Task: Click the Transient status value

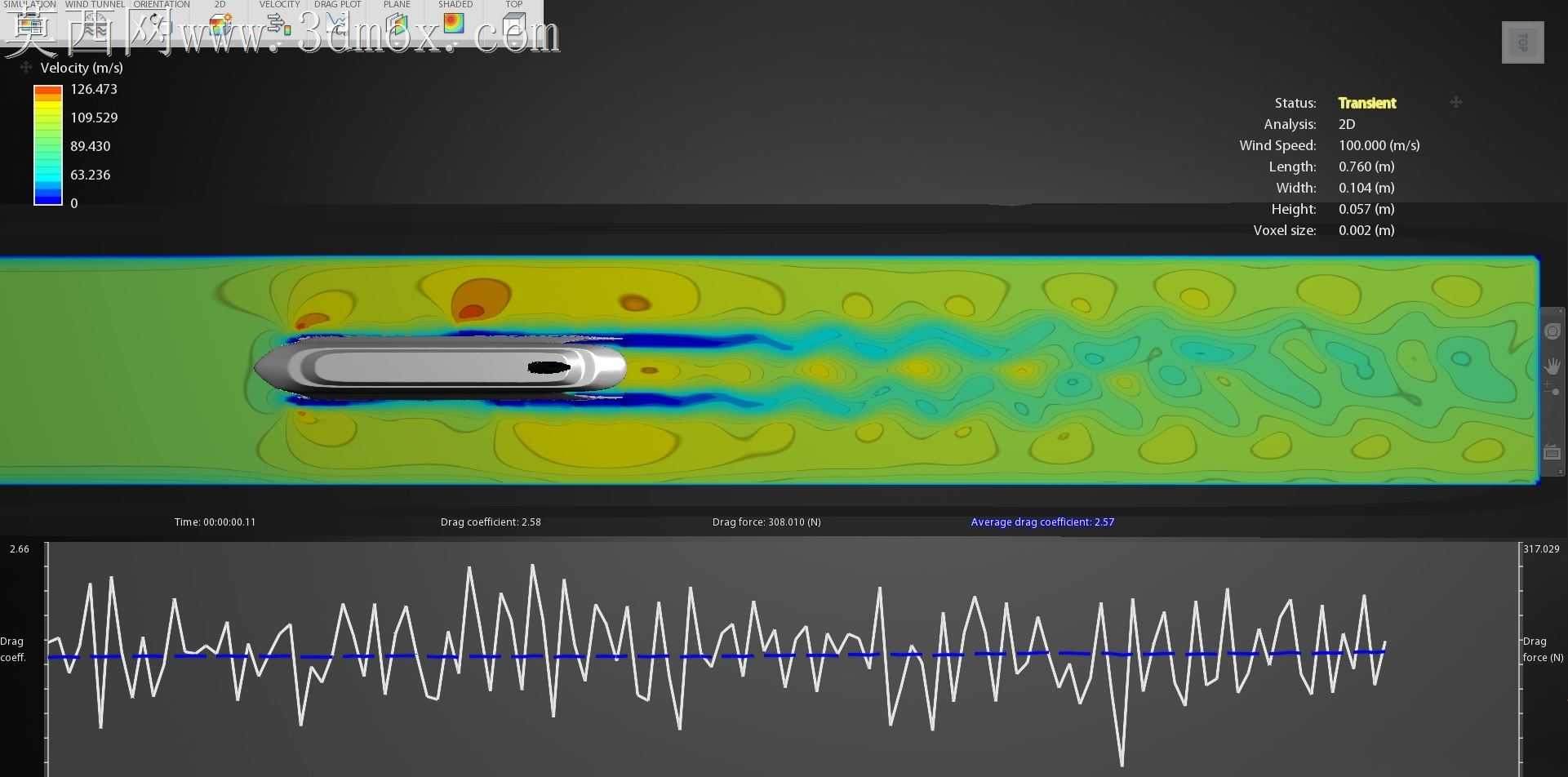Action: pos(1367,103)
